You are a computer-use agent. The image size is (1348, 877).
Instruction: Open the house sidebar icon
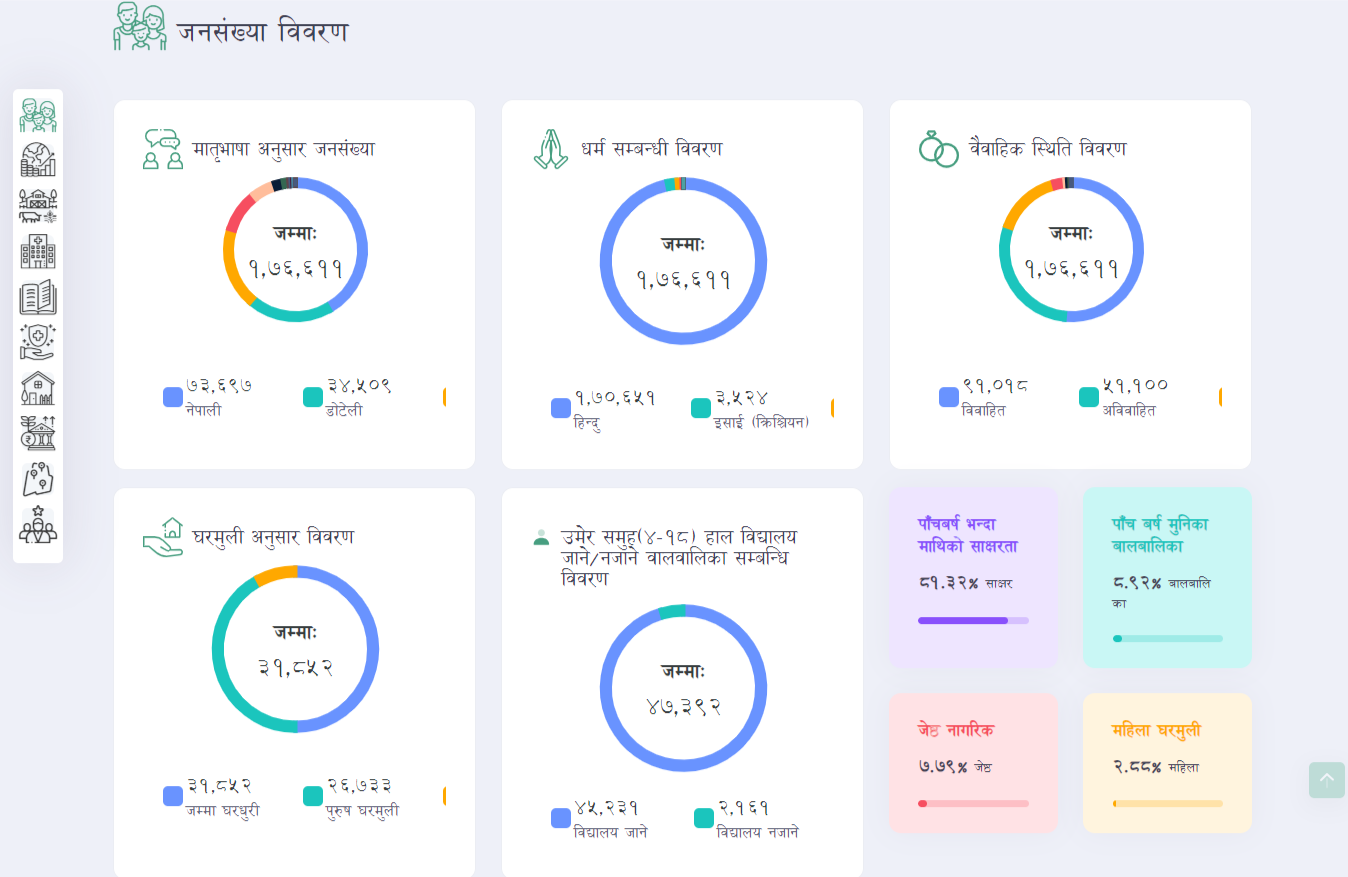pos(38,388)
